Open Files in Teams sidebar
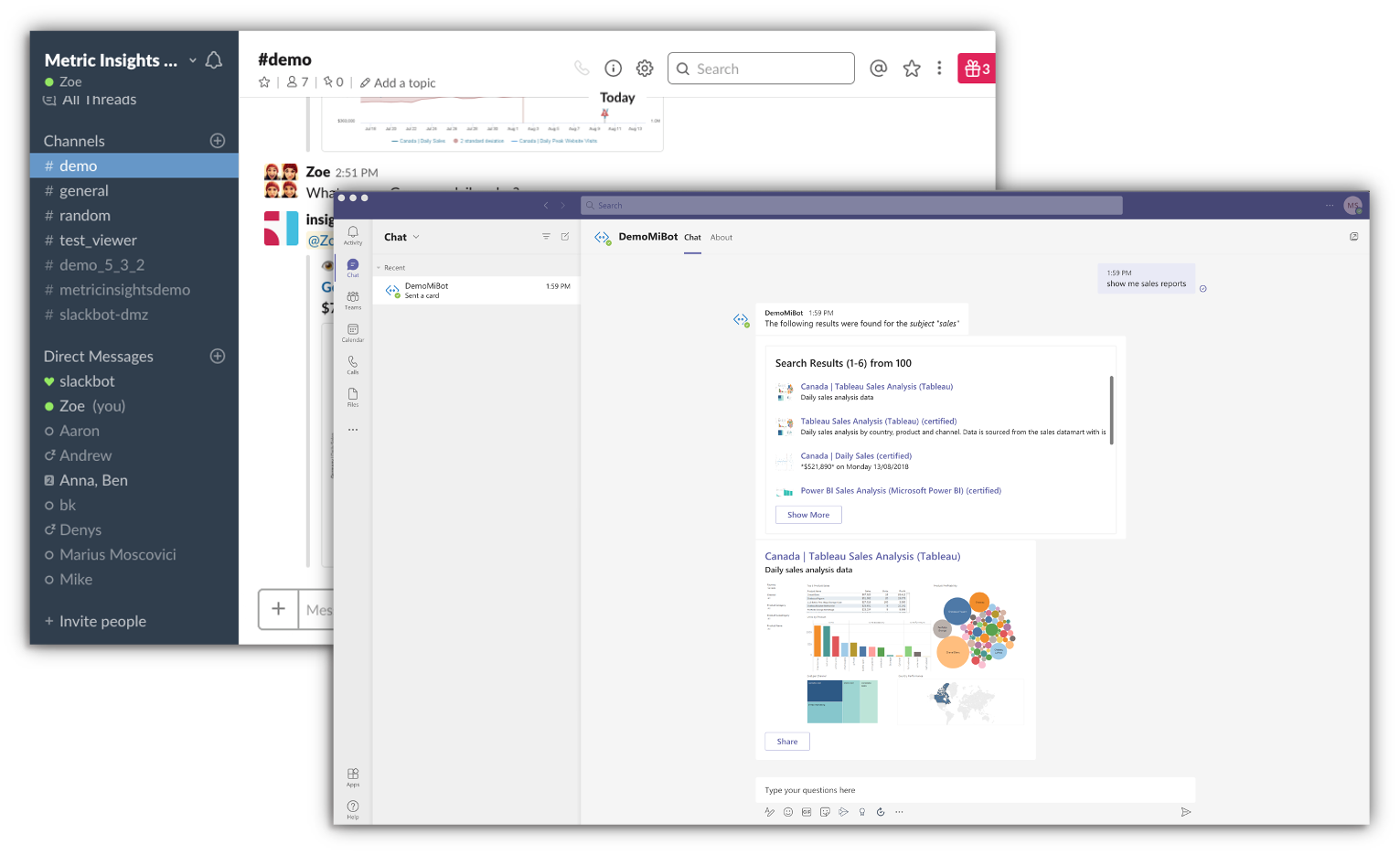This screenshot has width=1400, height=855. (x=353, y=397)
